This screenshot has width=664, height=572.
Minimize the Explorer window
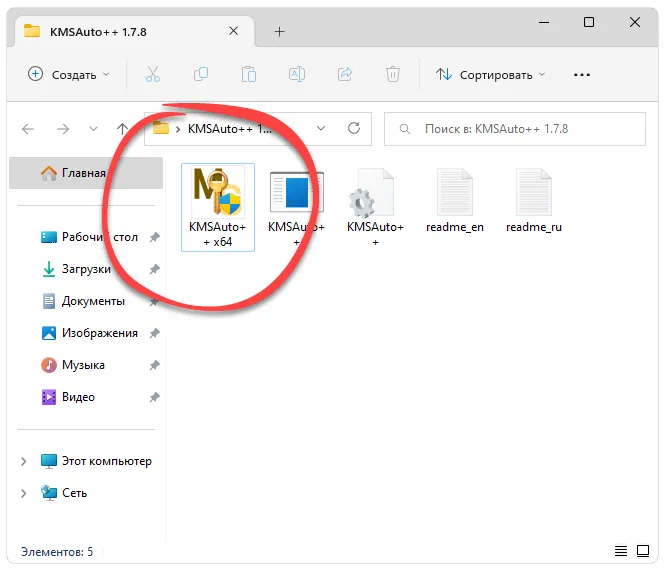click(544, 22)
